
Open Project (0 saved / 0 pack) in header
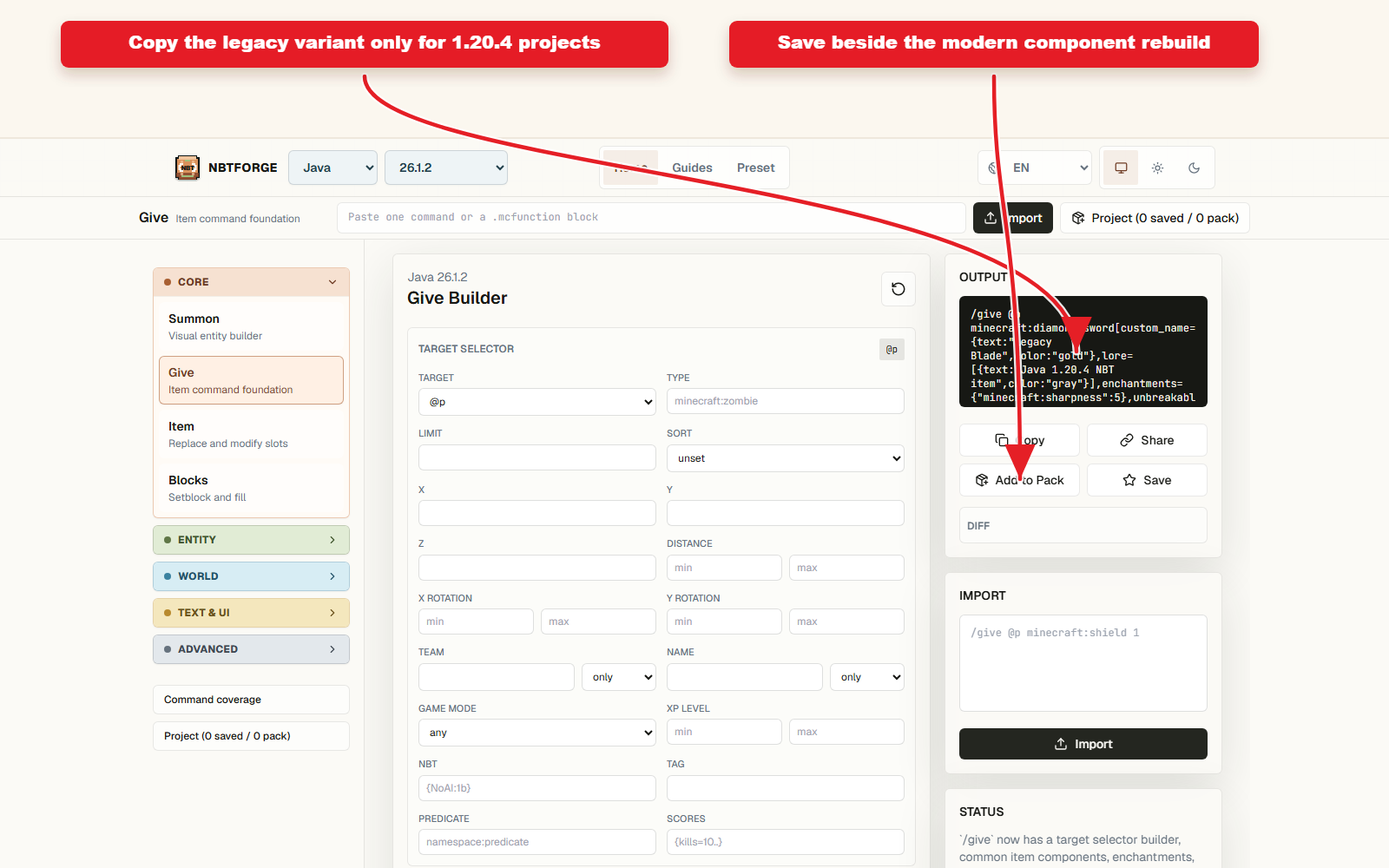[1155, 218]
